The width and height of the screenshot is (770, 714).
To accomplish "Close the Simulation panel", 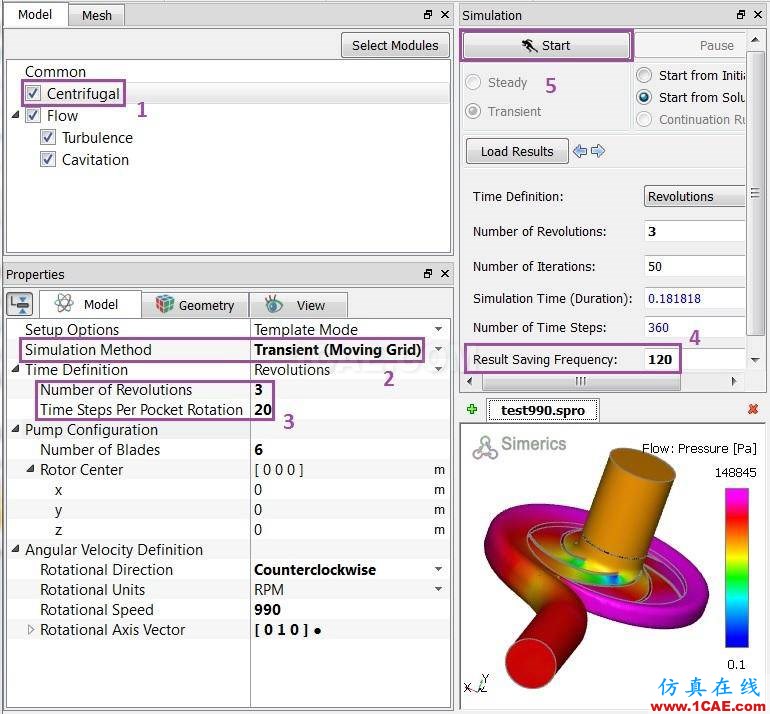I will [x=758, y=15].
